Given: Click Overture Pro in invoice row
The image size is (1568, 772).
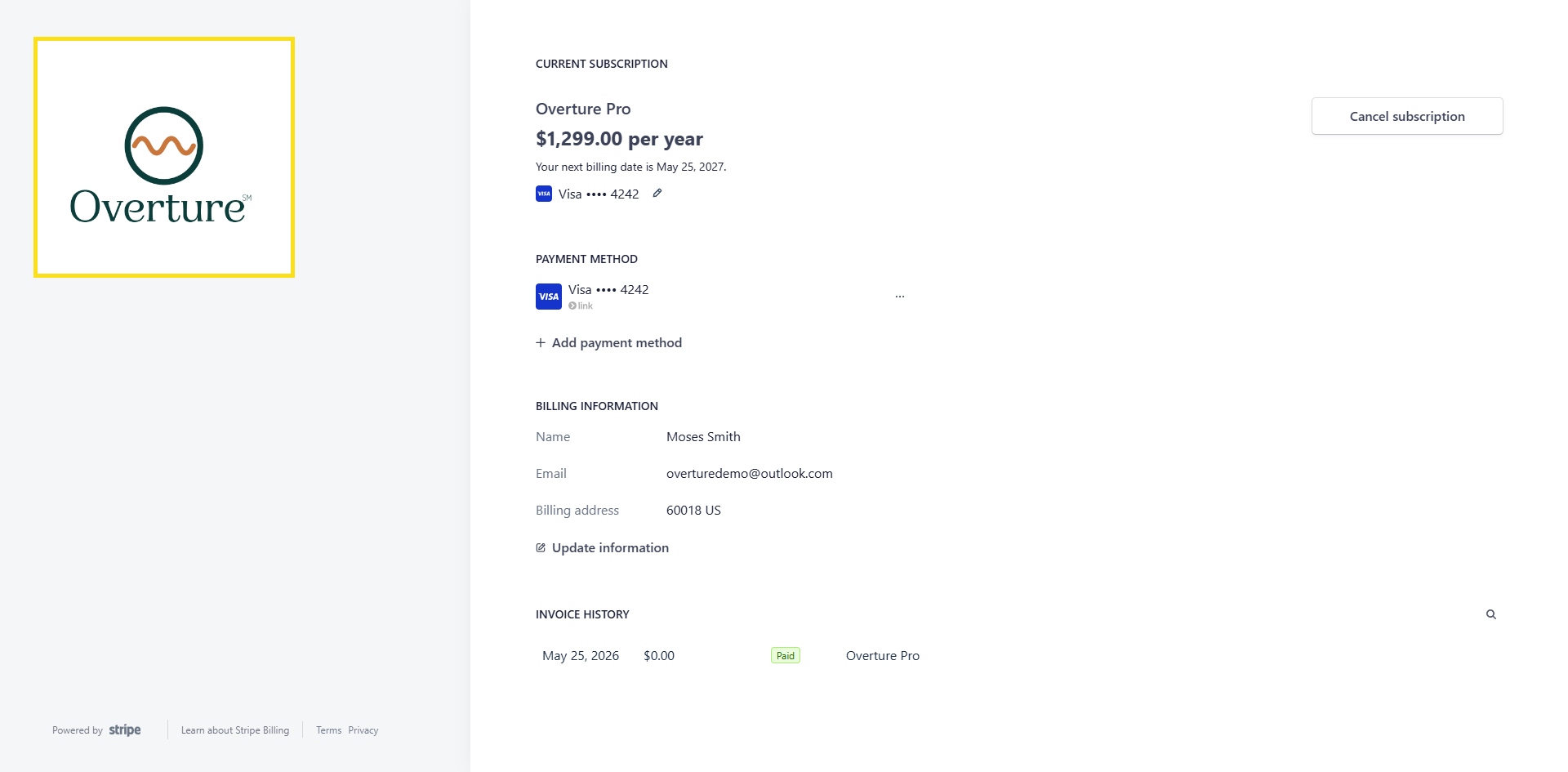Looking at the screenshot, I should [x=883, y=656].
